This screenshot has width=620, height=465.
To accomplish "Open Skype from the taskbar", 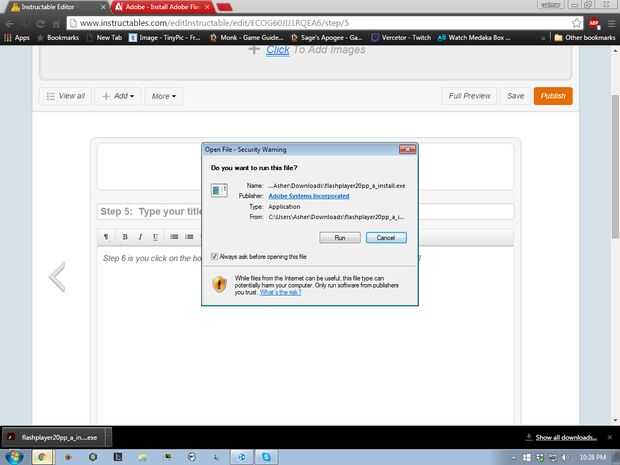I will 266,457.
